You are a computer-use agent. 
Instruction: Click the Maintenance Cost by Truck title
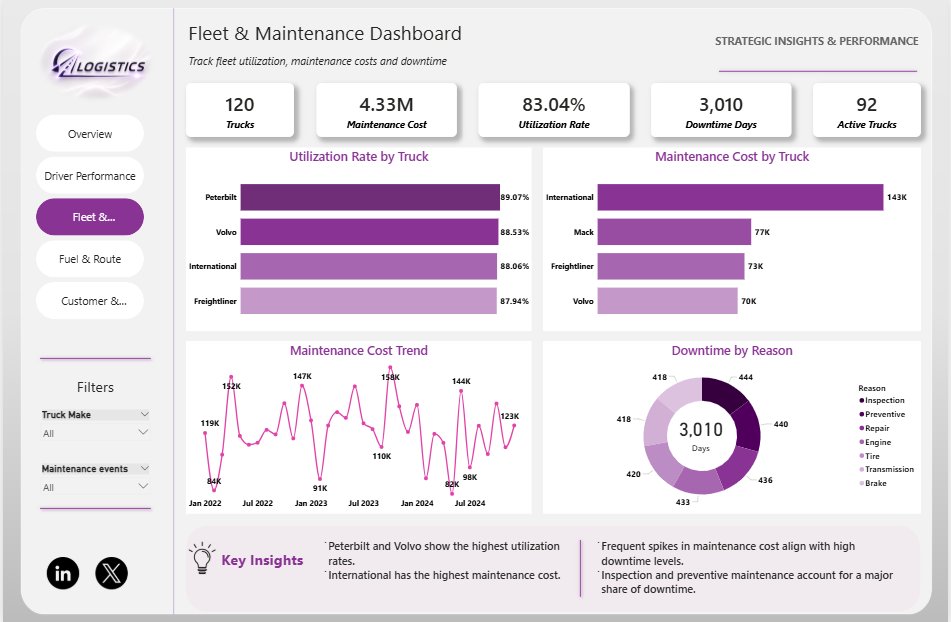(731, 156)
